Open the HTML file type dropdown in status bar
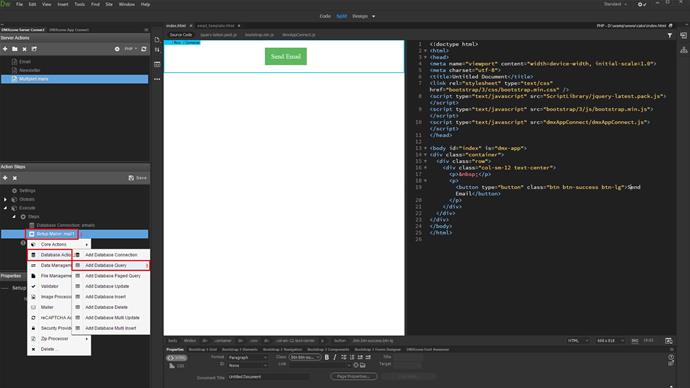Viewport: 690px width, 388px height. tap(577, 340)
